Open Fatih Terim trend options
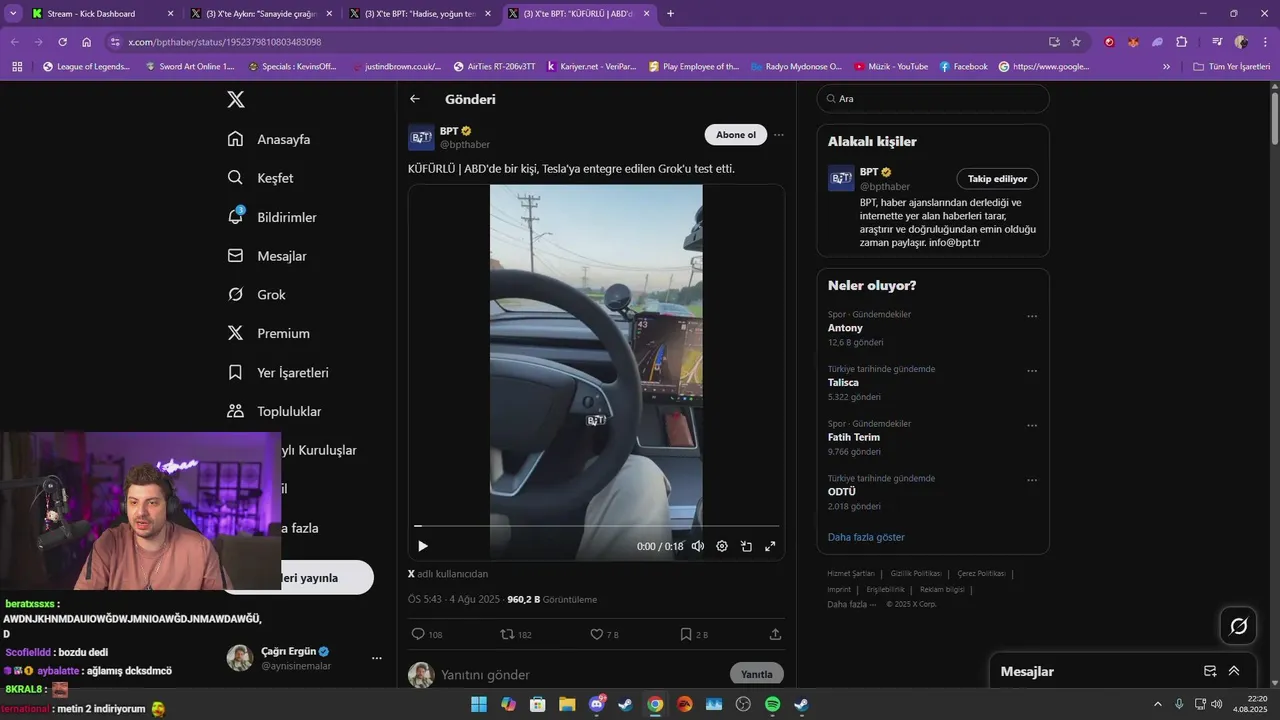The height and width of the screenshot is (720, 1280). pos(1032,426)
